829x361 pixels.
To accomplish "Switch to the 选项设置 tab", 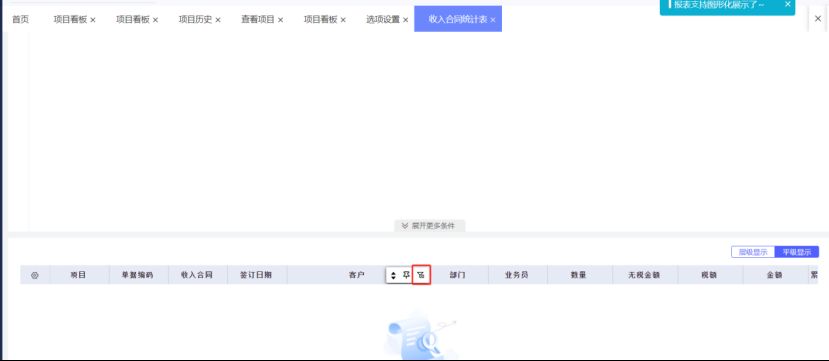I will 383,20.
